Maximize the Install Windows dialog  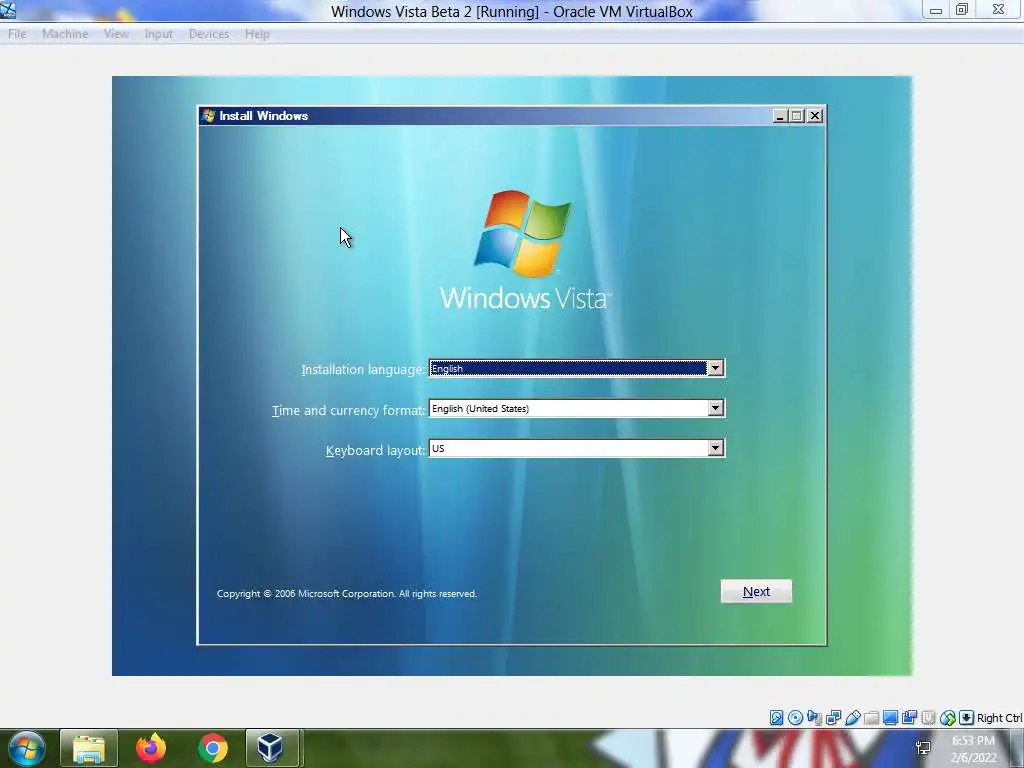(797, 116)
